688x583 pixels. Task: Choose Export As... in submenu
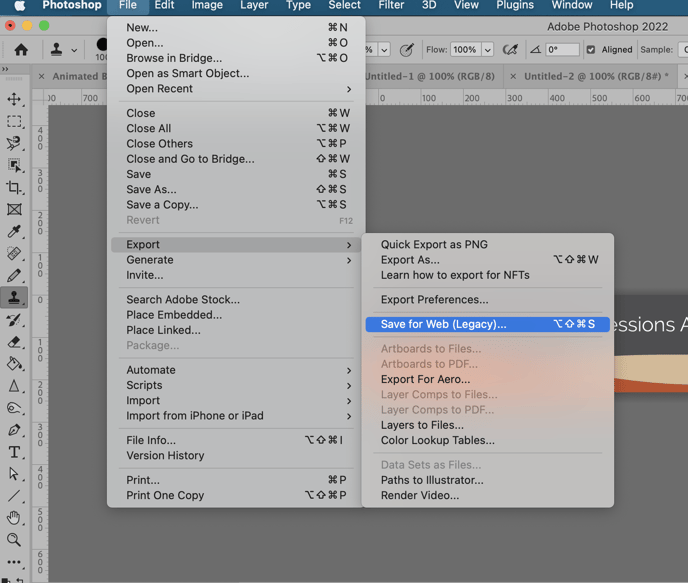(487, 260)
